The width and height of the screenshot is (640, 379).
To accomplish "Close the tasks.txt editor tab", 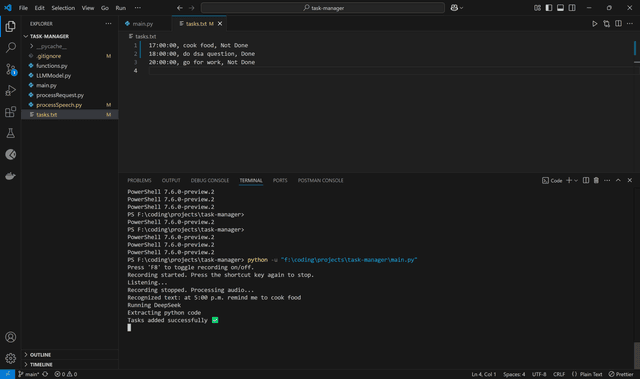I will coord(220,24).
